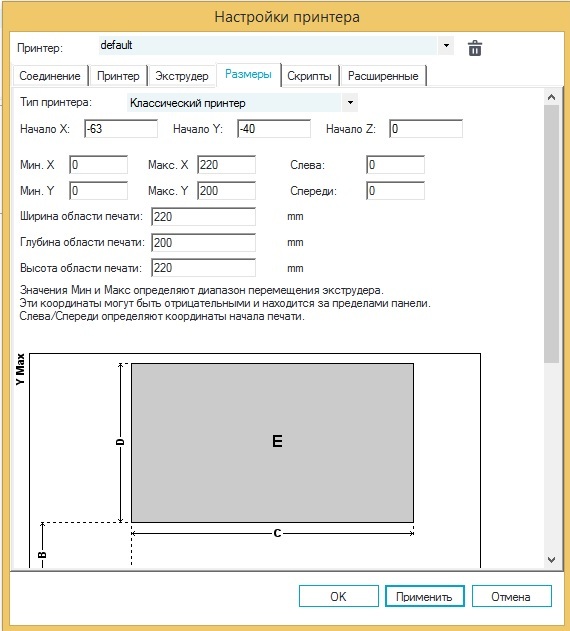Open the Принтер tab
The image size is (570, 631).
[x=118, y=76]
